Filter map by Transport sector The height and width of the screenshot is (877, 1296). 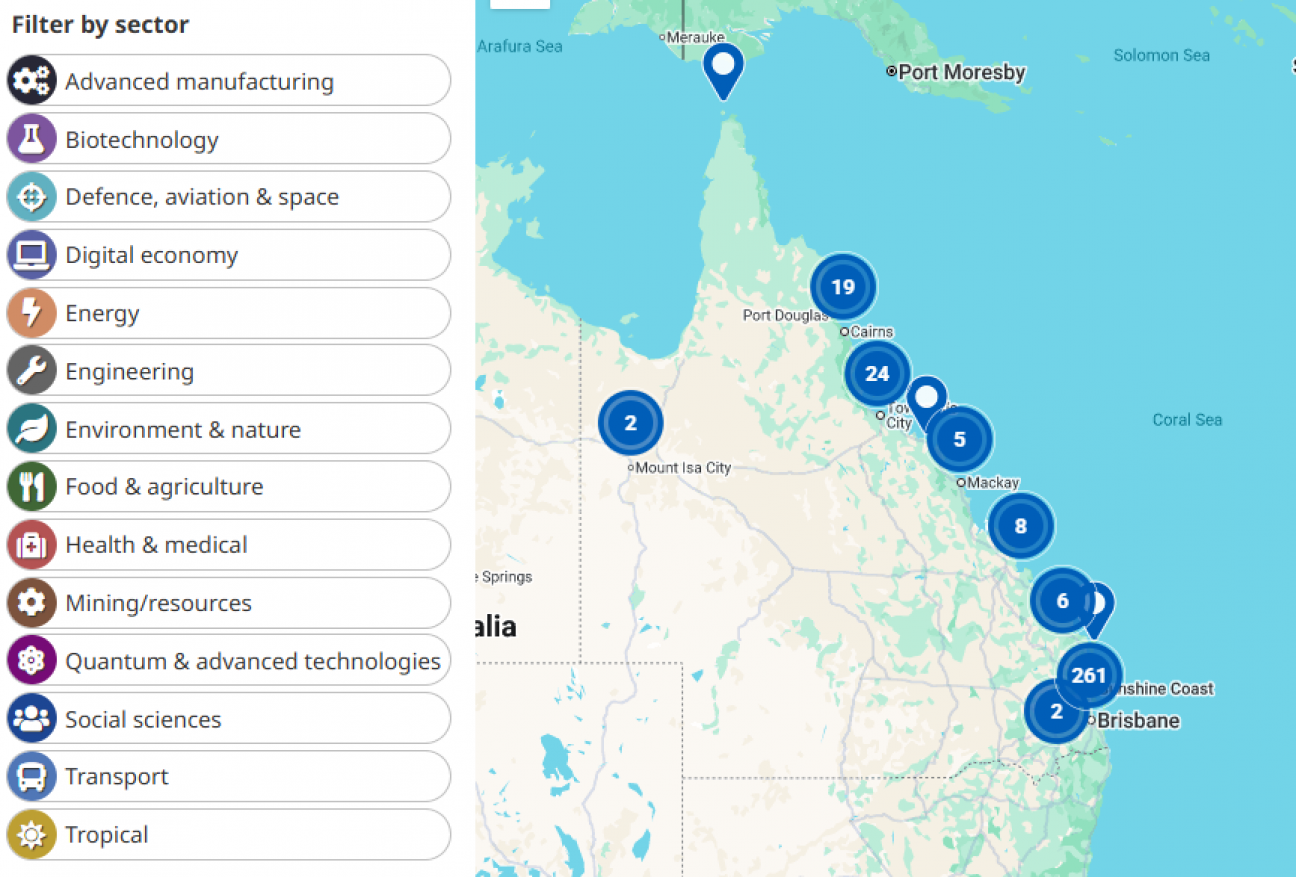pos(229,777)
